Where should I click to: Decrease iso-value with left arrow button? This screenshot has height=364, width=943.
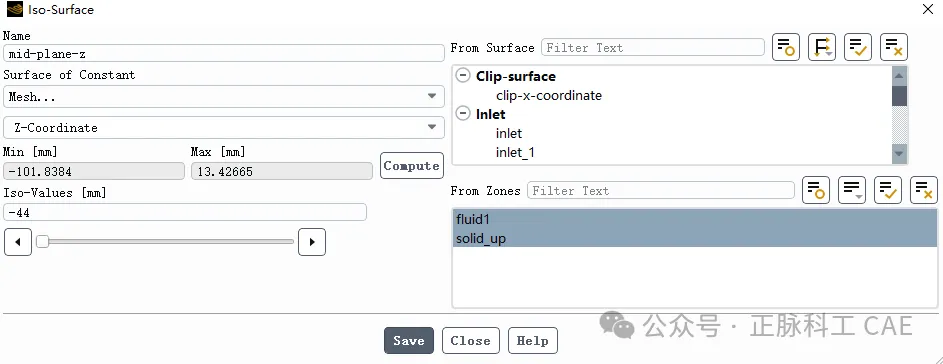pos(17,242)
